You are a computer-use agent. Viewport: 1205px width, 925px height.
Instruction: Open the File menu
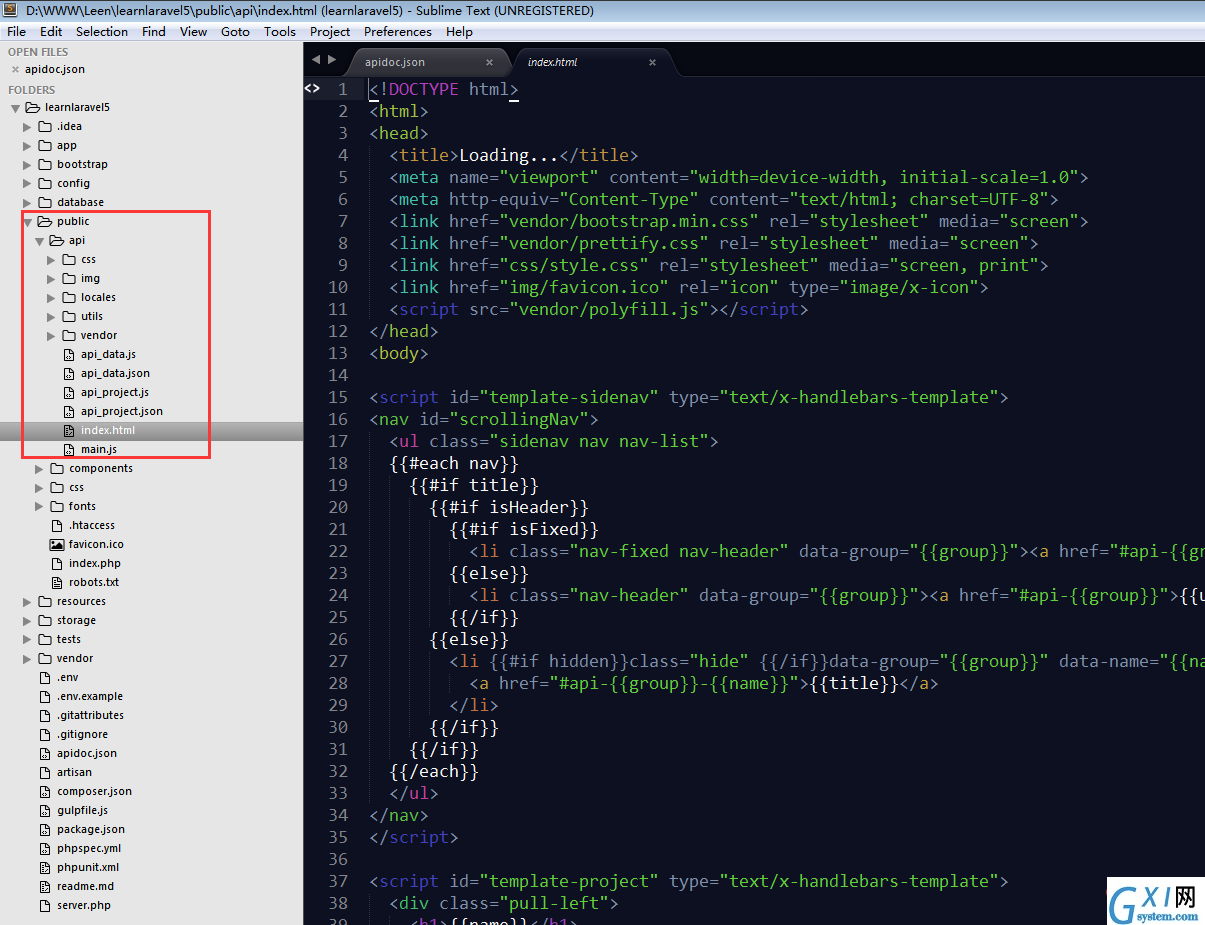tap(16, 31)
